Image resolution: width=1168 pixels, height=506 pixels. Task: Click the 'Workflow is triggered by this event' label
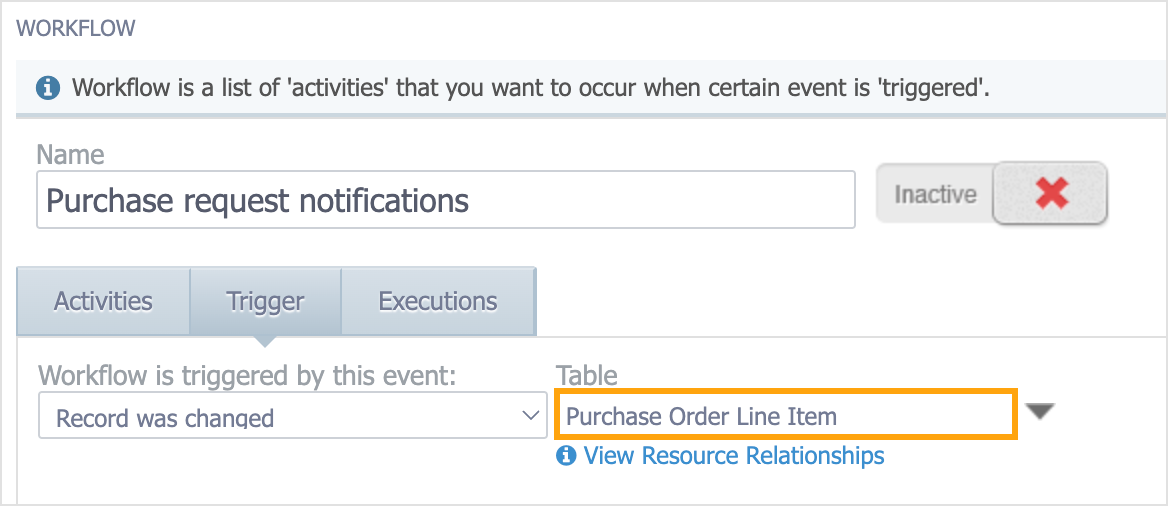247,376
